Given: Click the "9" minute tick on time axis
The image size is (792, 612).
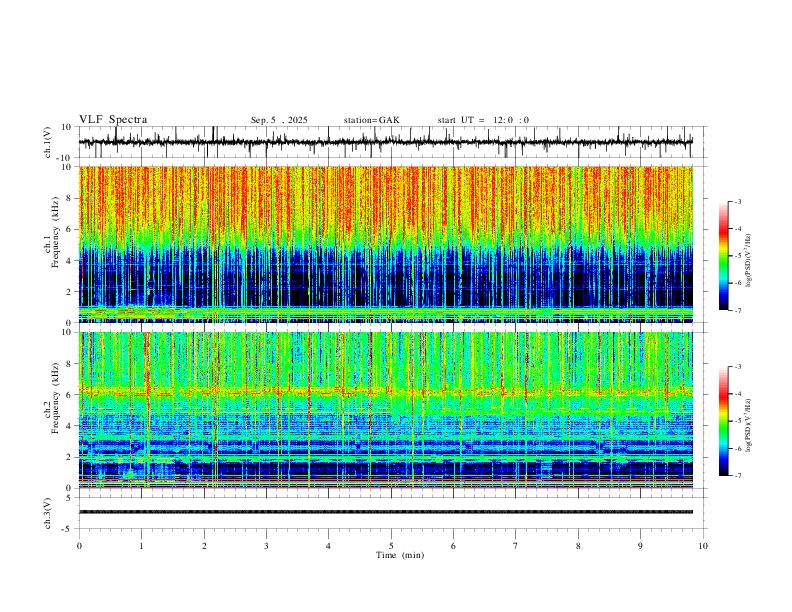Looking at the screenshot, I should tap(640, 546).
